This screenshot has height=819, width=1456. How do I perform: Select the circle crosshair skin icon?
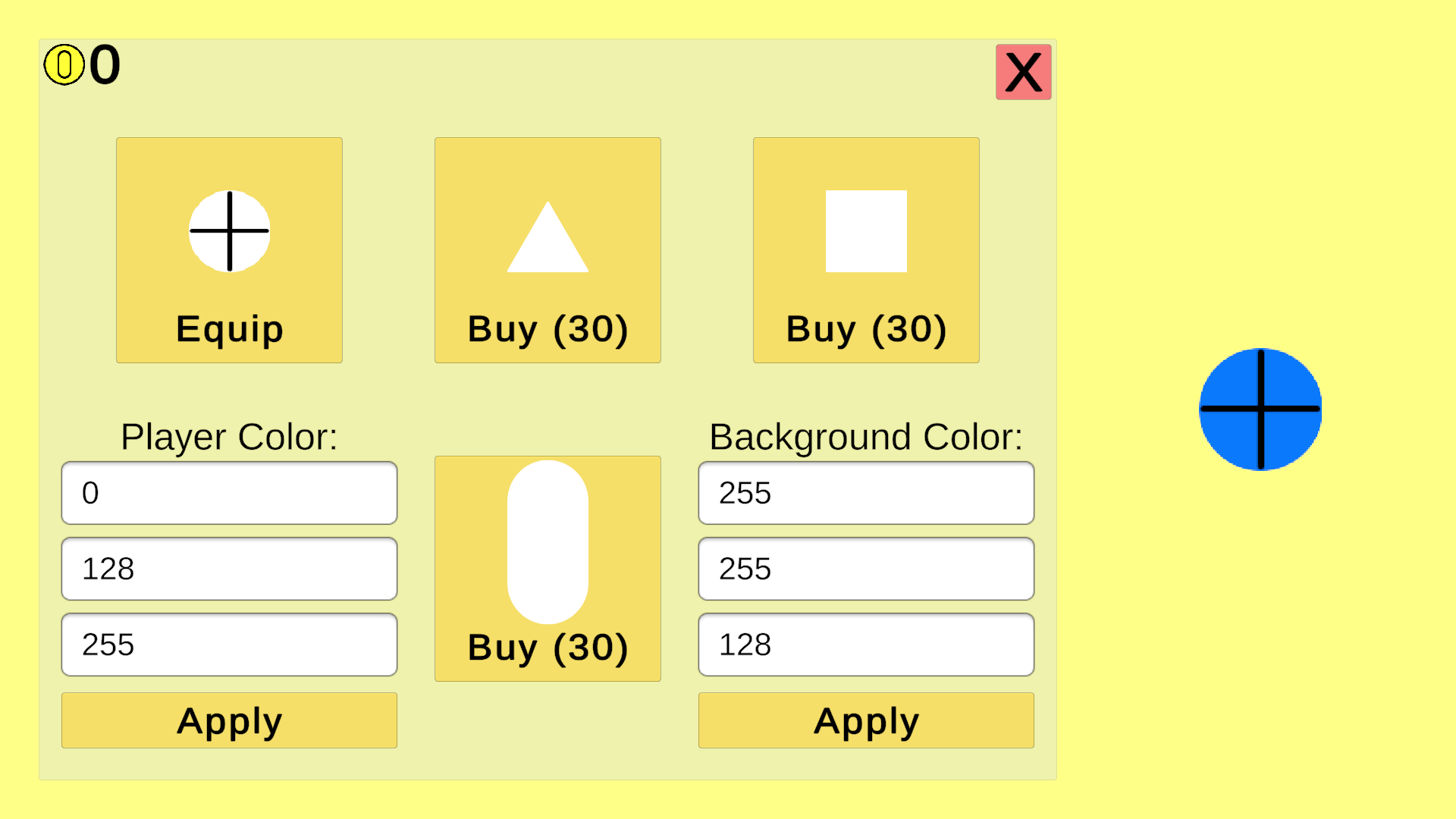tap(229, 231)
